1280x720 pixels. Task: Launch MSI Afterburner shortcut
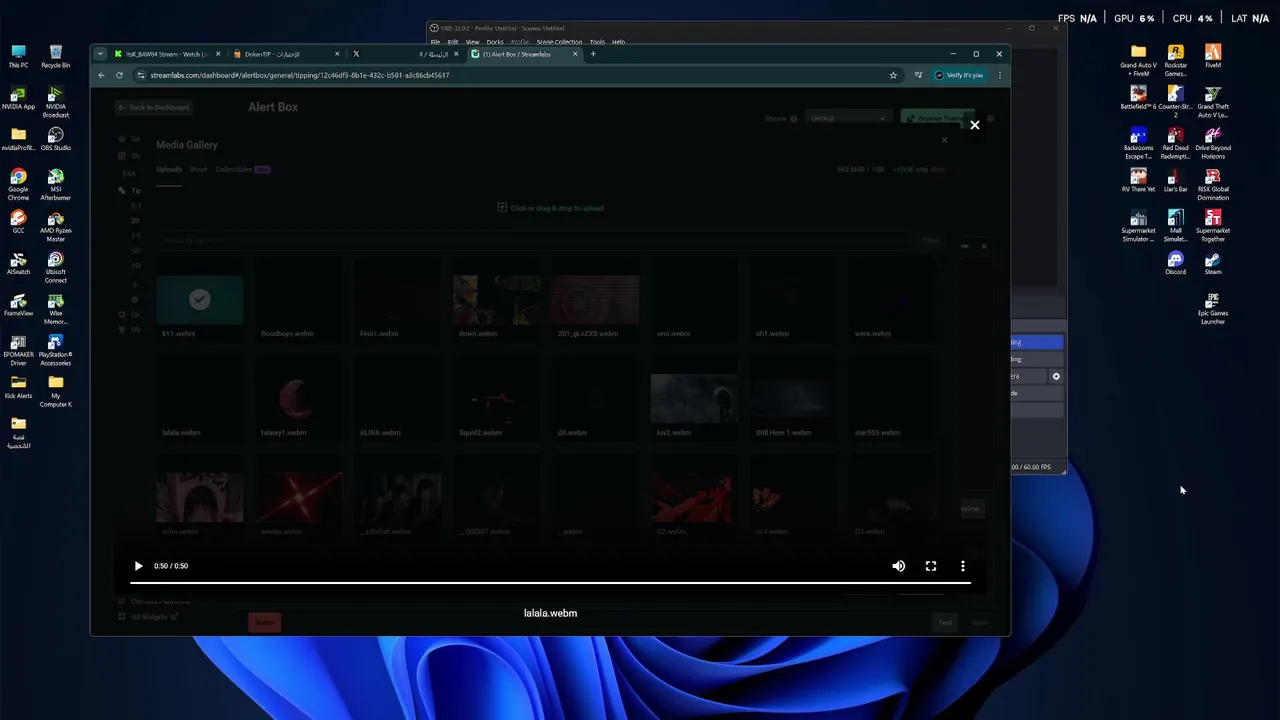(56, 184)
